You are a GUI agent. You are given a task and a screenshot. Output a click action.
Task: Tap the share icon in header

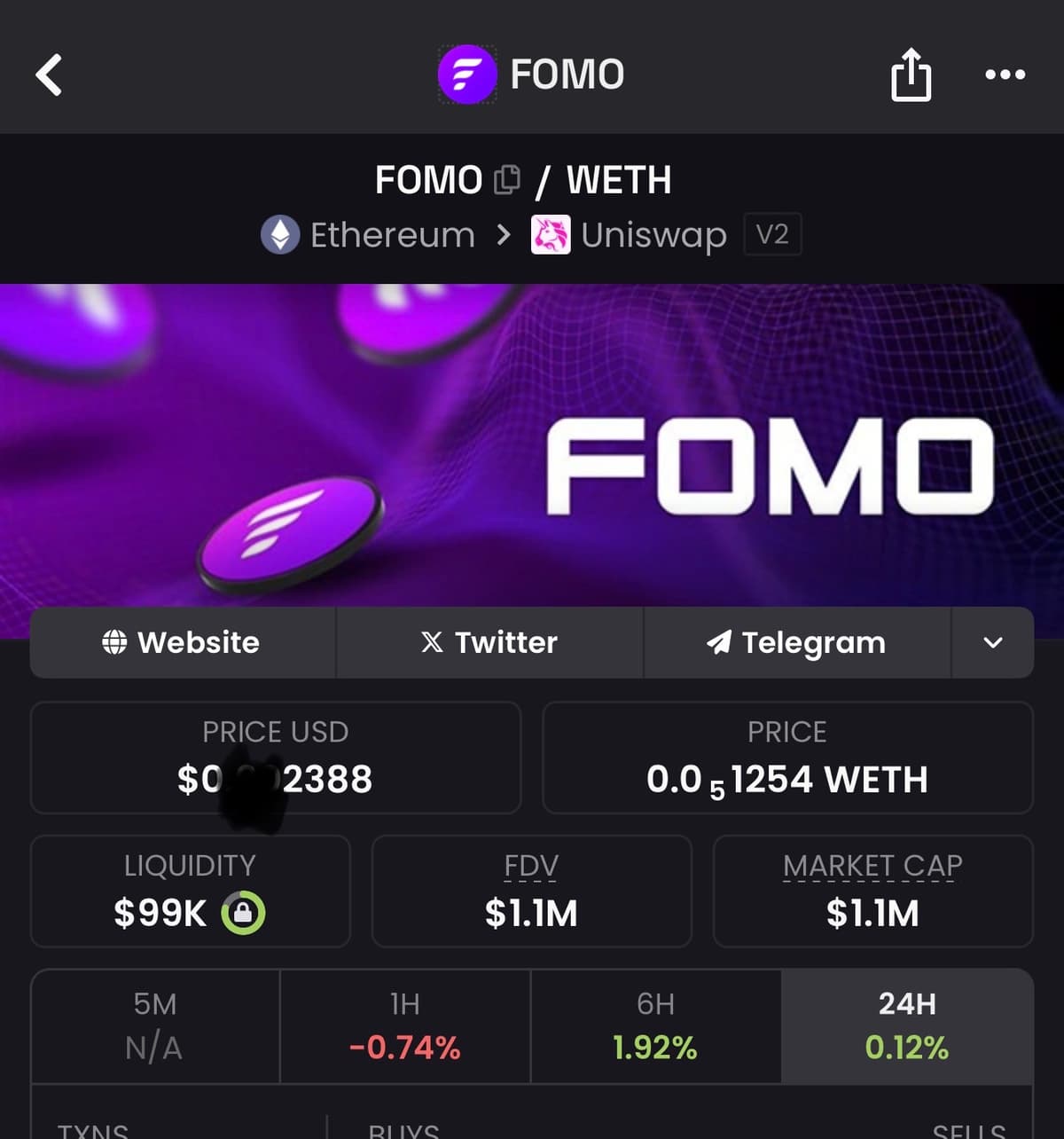coord(911,75)
